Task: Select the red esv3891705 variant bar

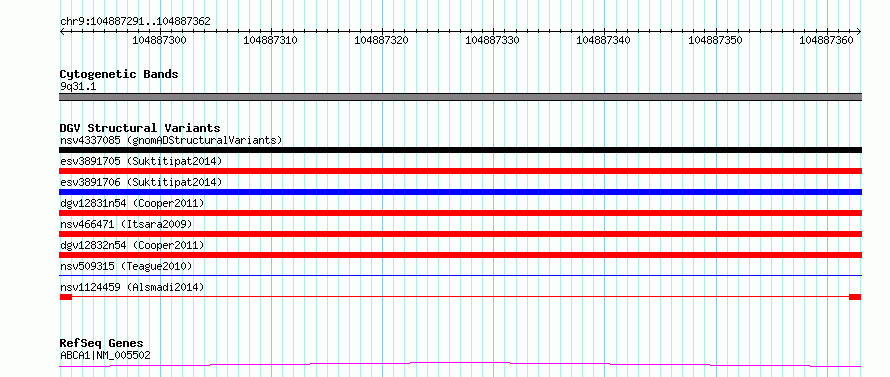Action: coord(460,171)
